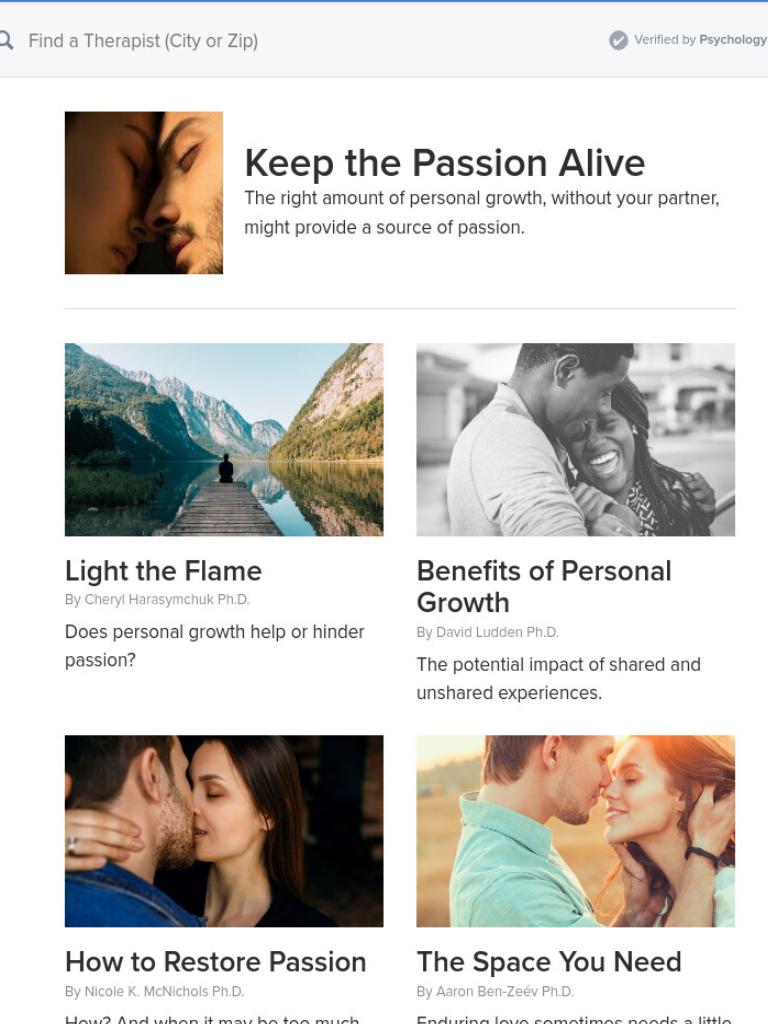
Task: Focus the Find a Therapist search field
Action: pyautogui.click(x=143, y=41)
